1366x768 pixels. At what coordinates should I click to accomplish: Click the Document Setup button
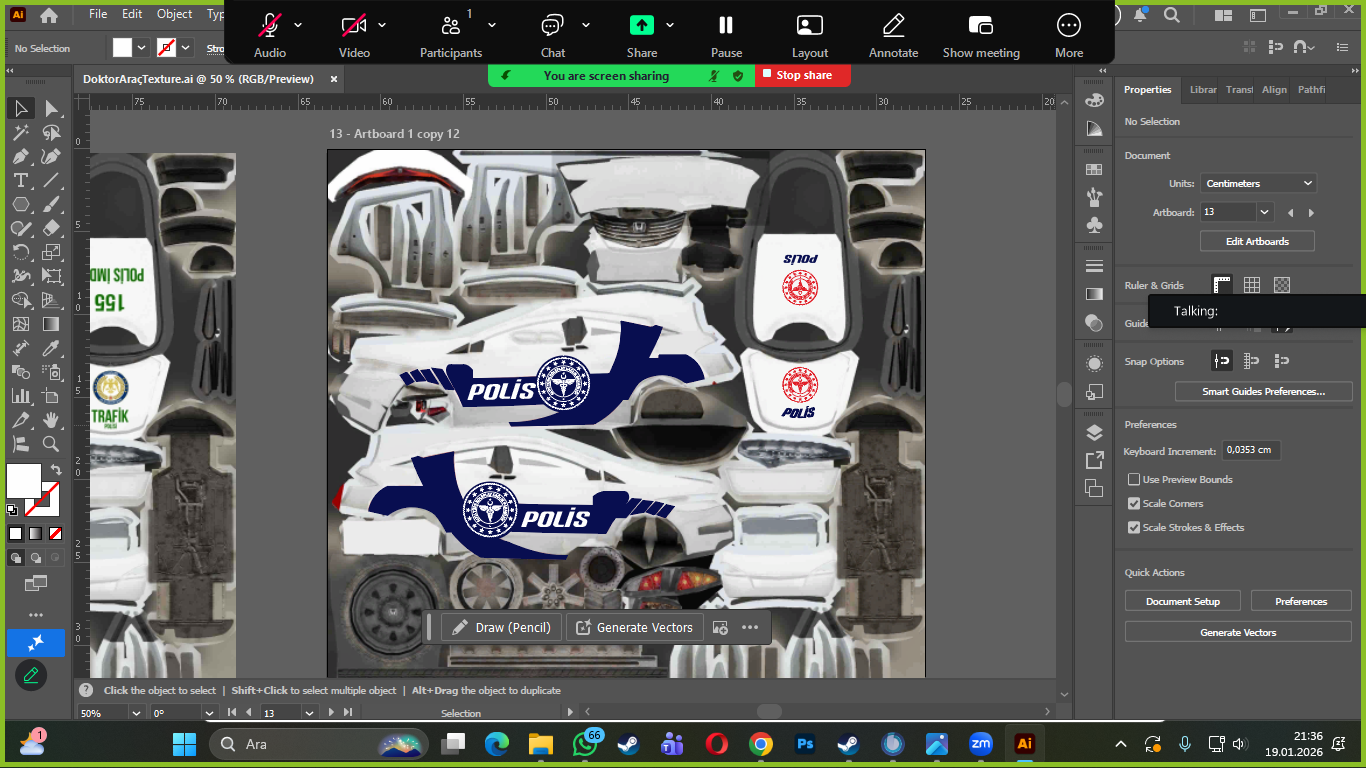click(1183, 601)
